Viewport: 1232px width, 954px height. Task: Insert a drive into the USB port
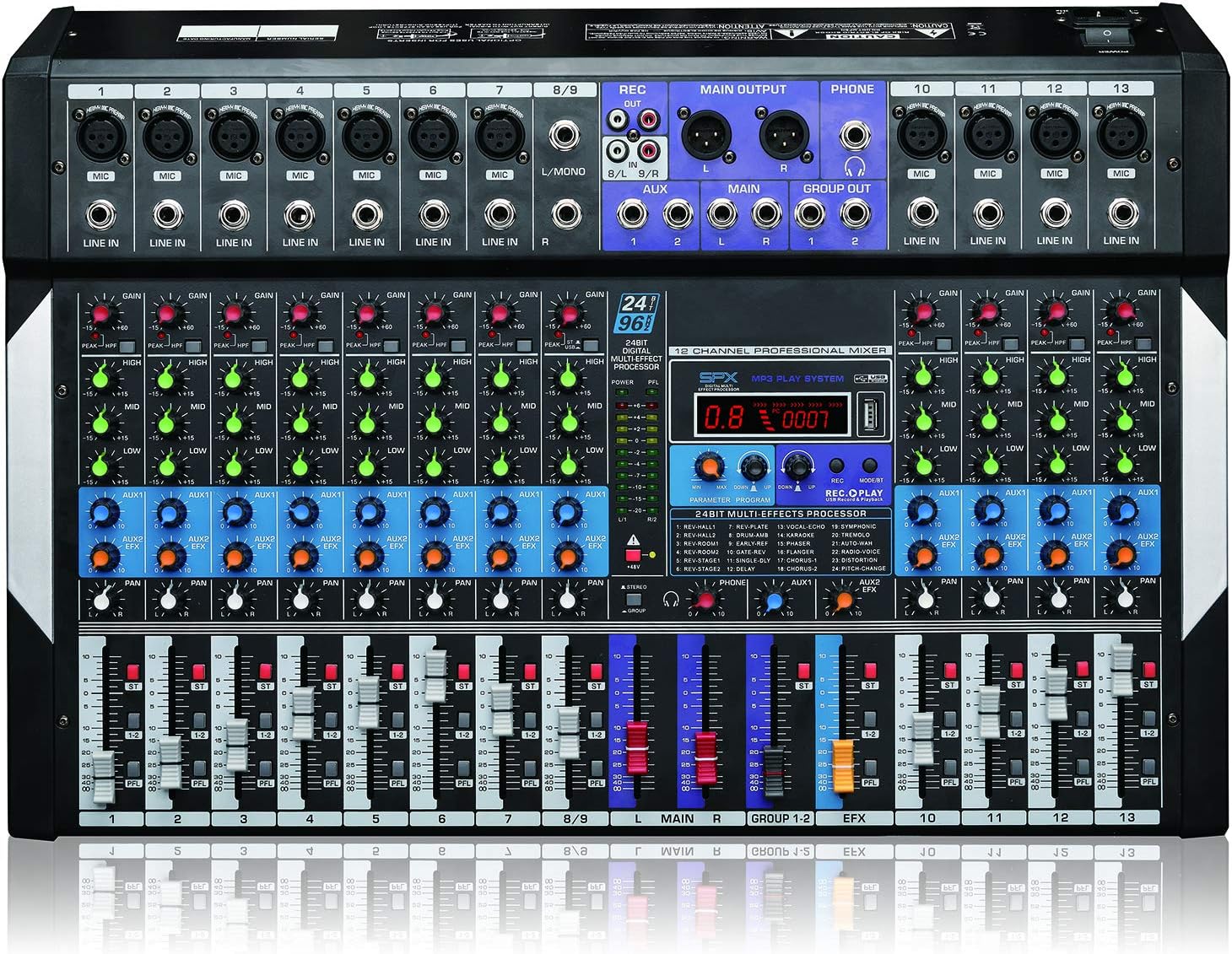(870, 415)
